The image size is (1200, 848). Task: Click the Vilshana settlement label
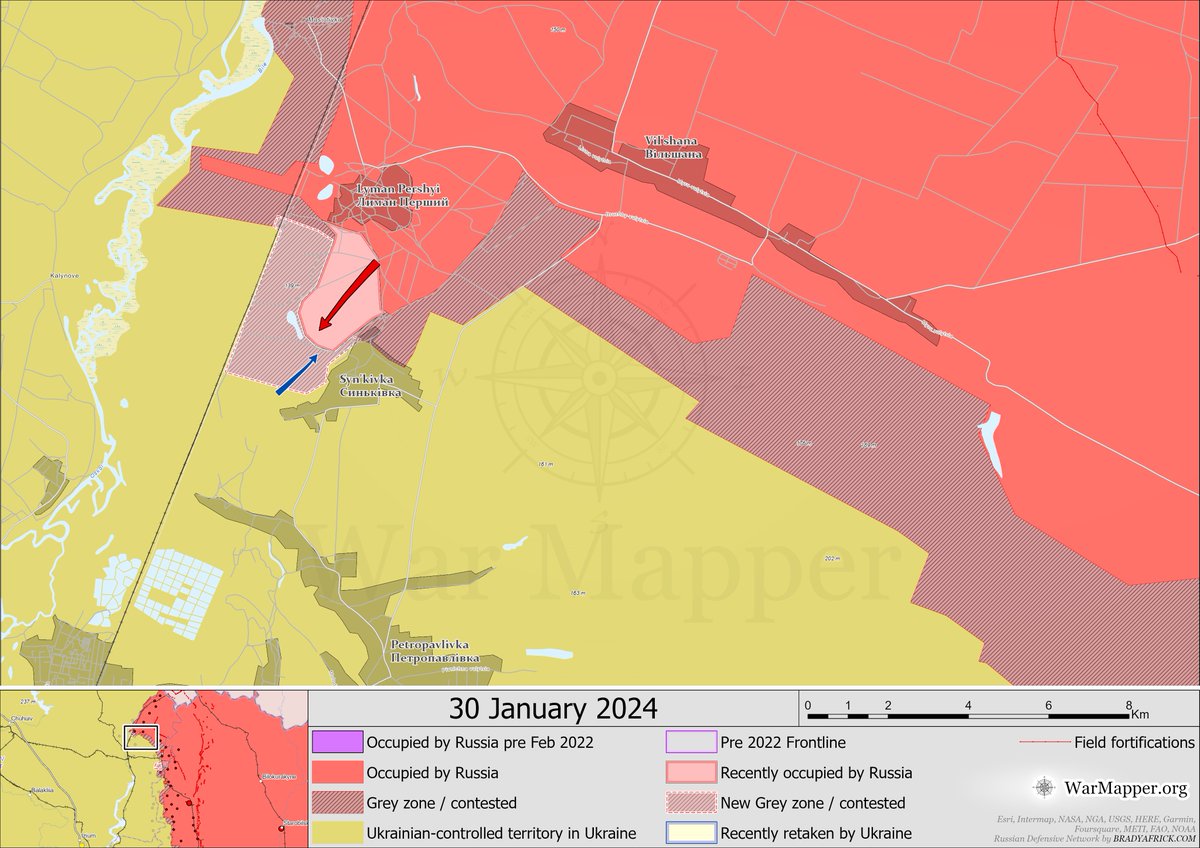point(673,148)
